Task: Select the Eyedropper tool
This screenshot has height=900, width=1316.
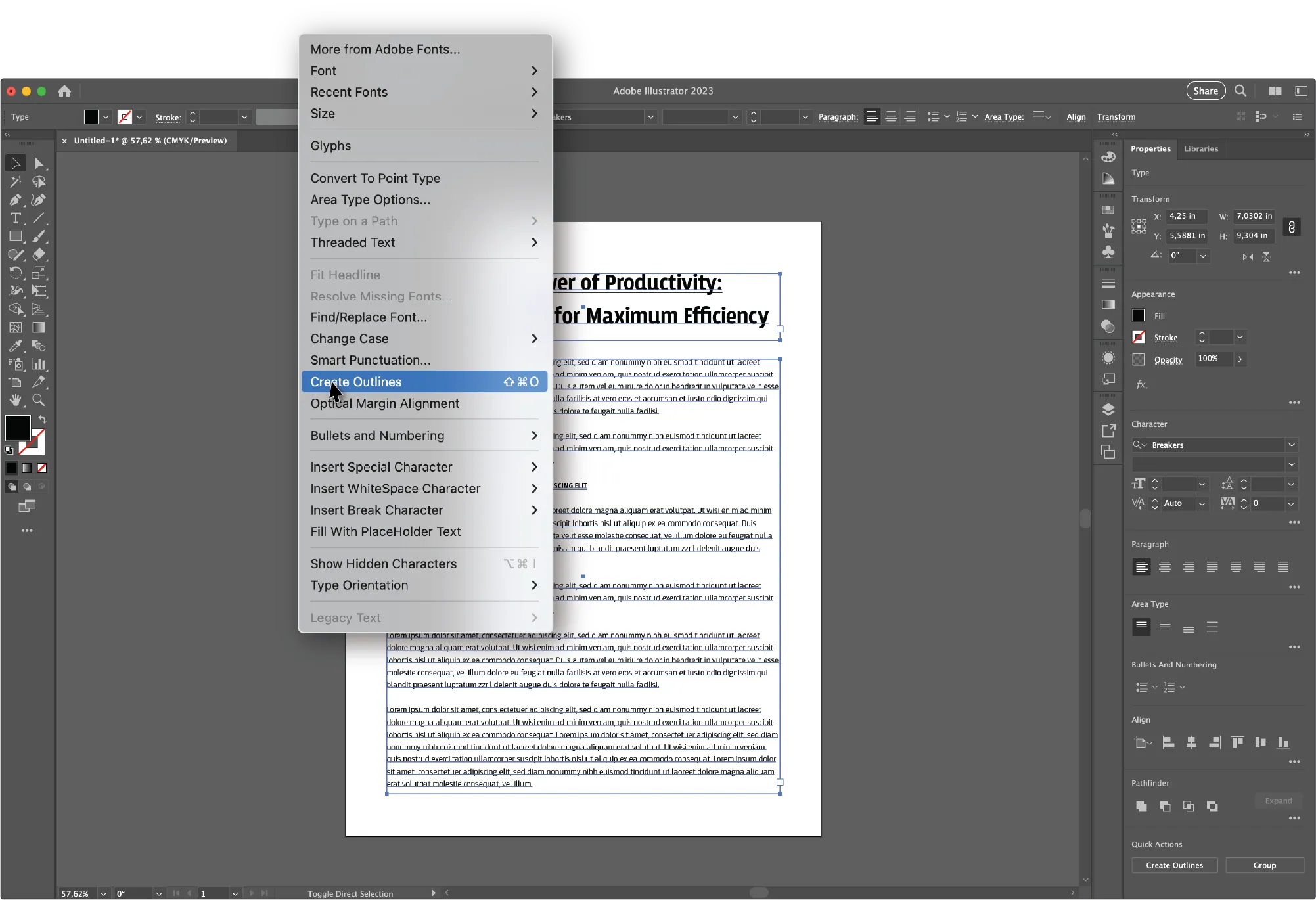Action: click(x=15, y=346)
